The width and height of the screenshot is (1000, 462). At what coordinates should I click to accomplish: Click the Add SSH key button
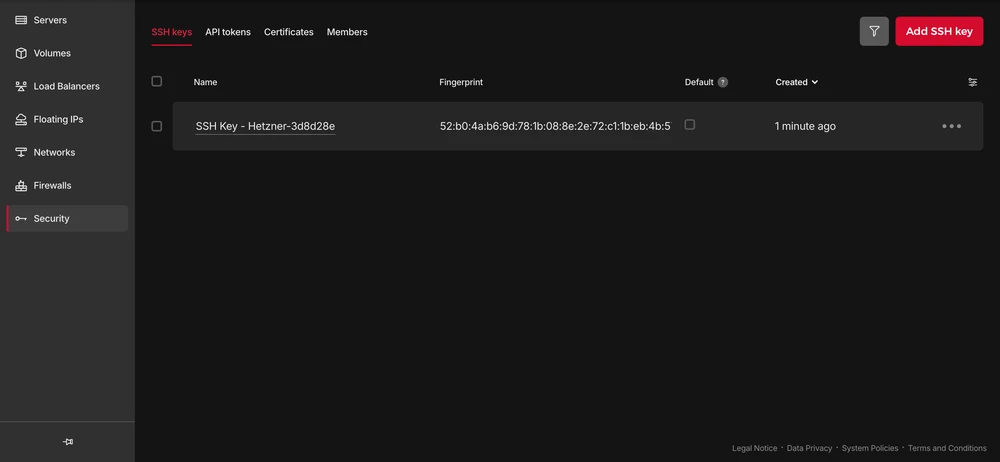tap(939, 31)
